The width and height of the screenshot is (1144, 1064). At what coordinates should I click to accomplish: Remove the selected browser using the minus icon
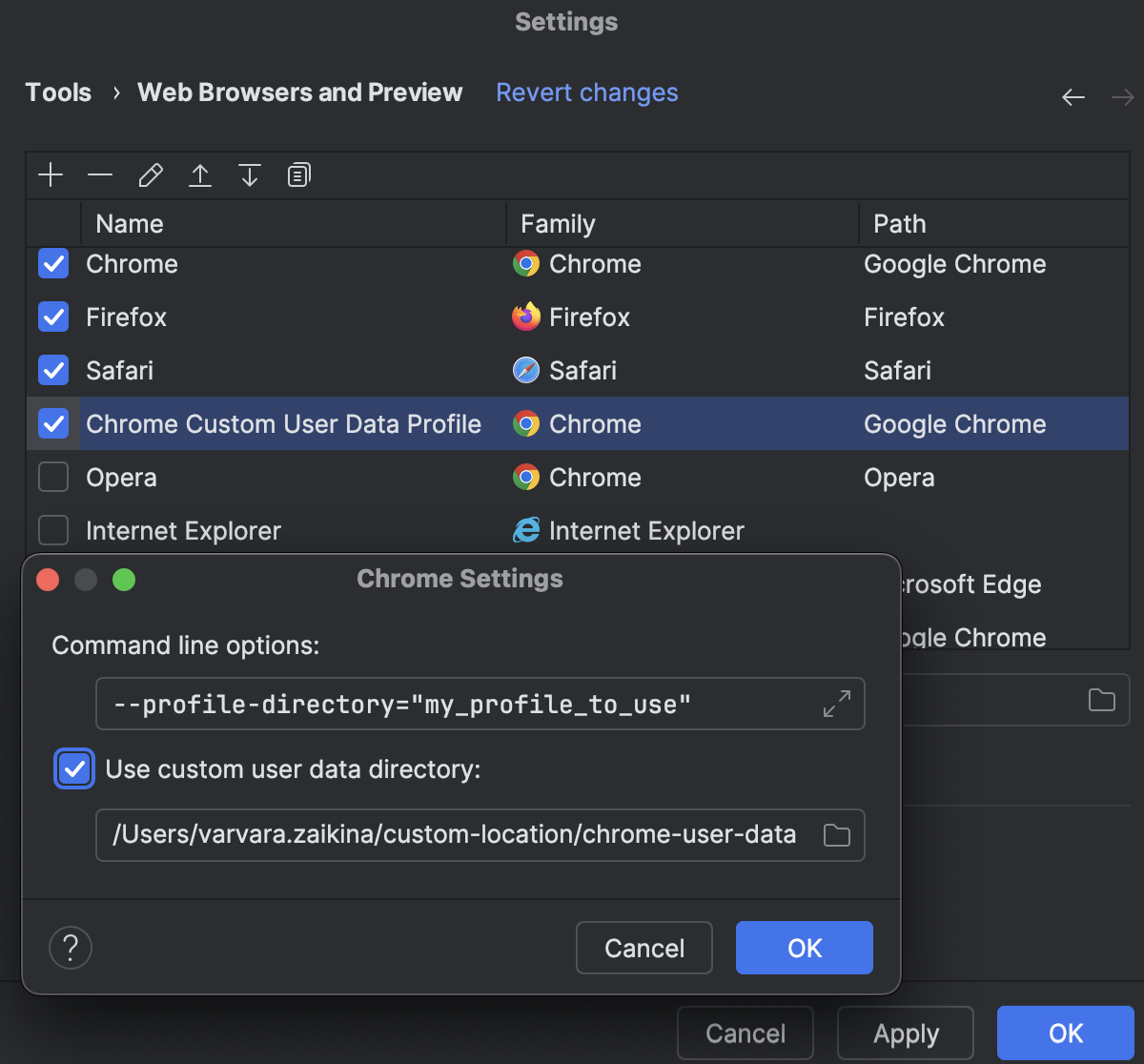[x=100, y=174]
